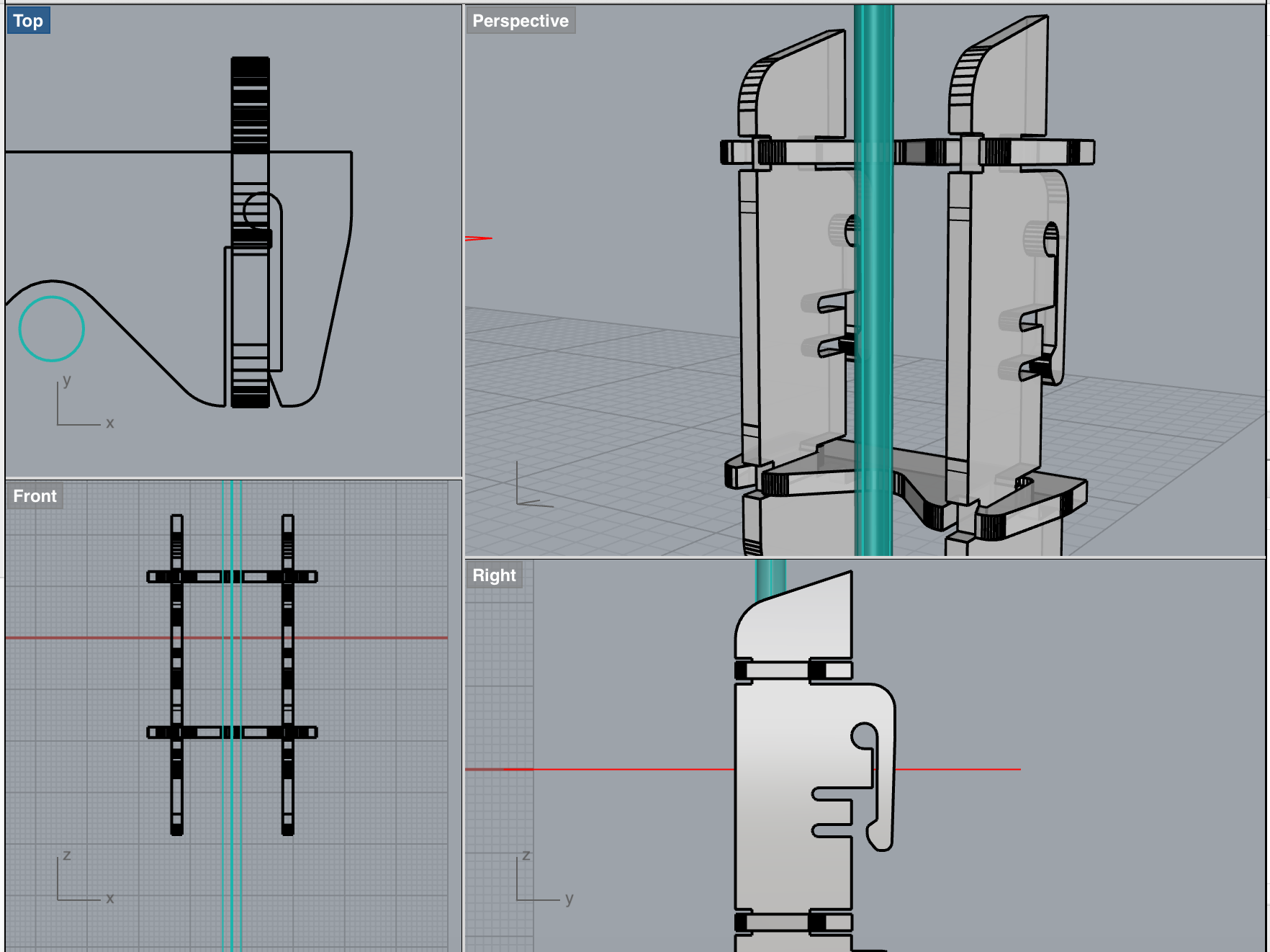The height and width of the screenshot is (952, 1270).
Task: Select the Top viewport title label
Action: 28,21
